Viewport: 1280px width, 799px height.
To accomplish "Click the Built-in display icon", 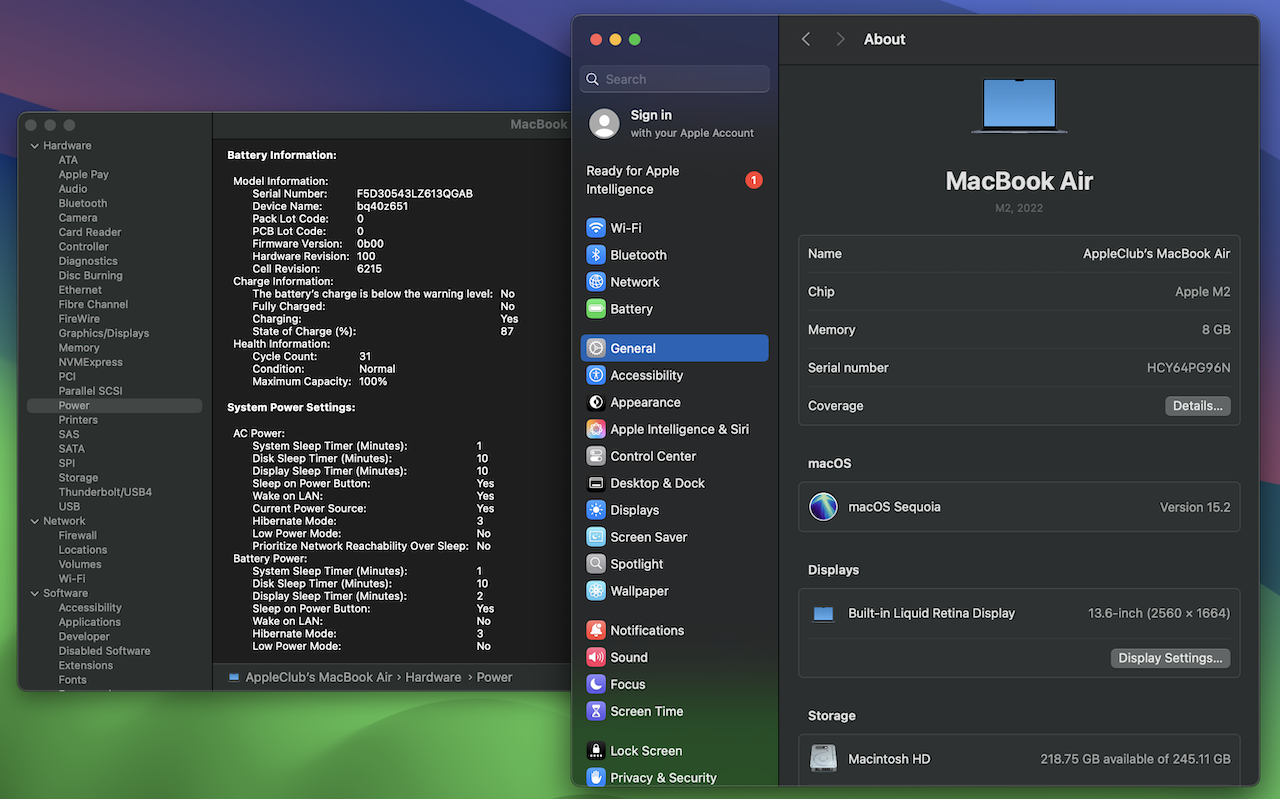I will (x=823, y=614).
